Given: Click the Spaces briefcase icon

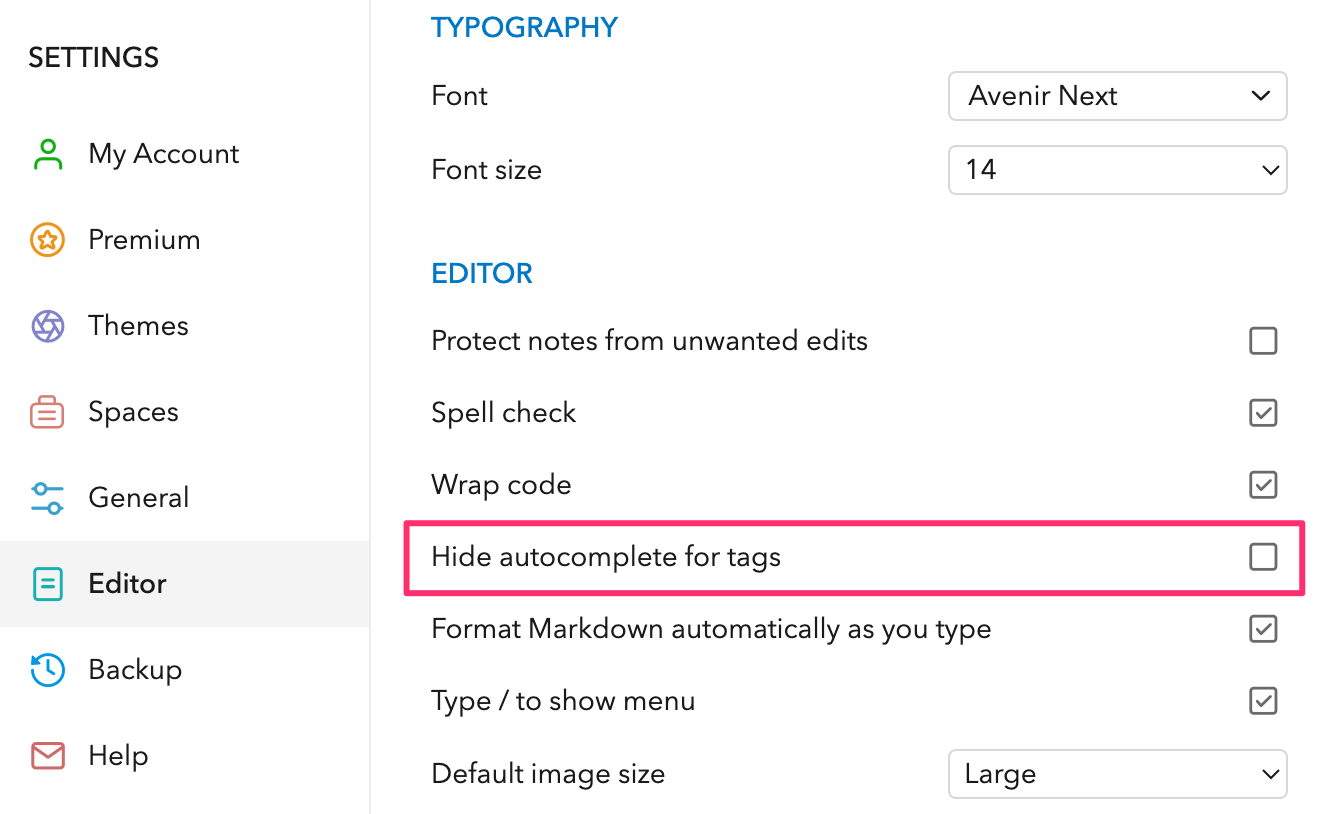Looking at the screenshot, I should [x=47, y=412].
